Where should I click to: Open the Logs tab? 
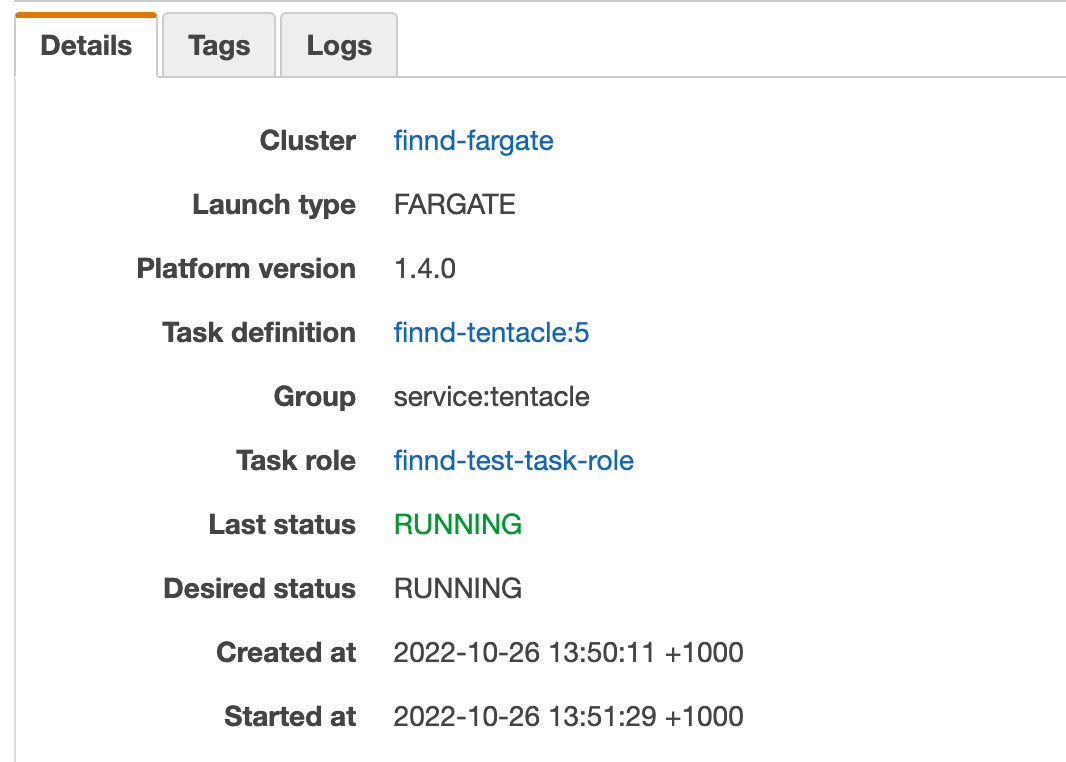pyautogui.click(x=339, y=44)
